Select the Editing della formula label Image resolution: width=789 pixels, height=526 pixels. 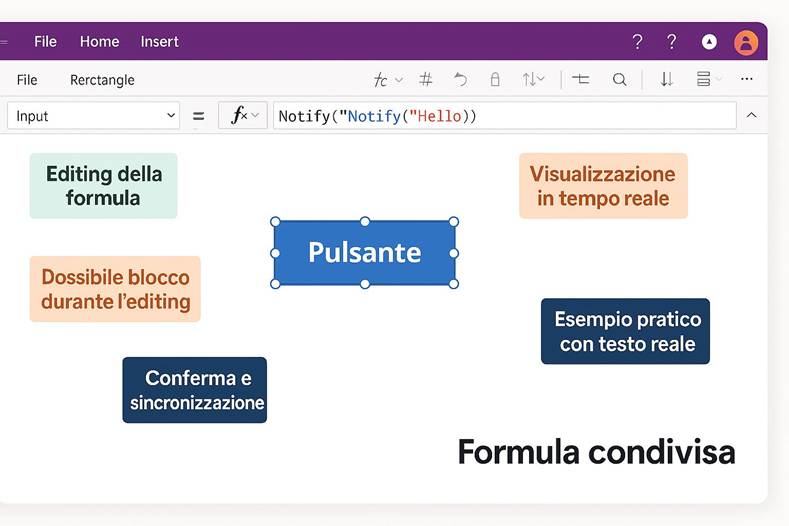pyautogui.click(x=103, y=186)
